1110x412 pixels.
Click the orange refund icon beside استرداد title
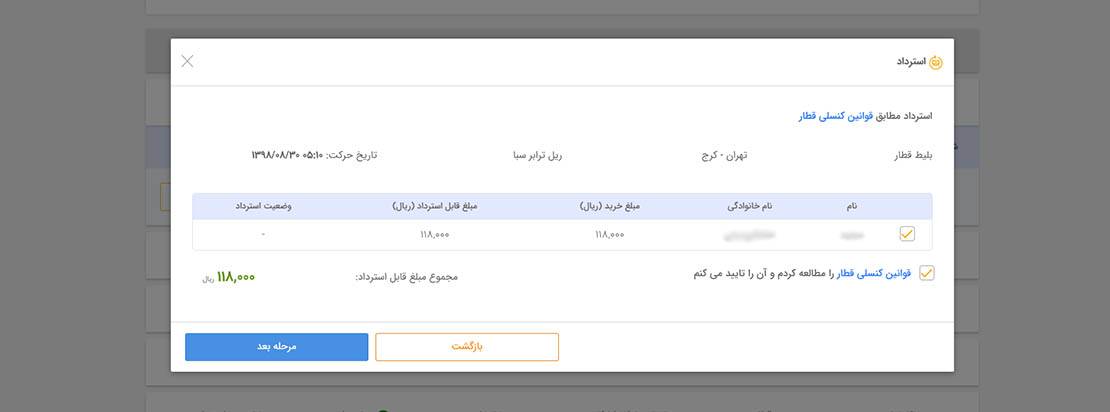pos(936,62)
